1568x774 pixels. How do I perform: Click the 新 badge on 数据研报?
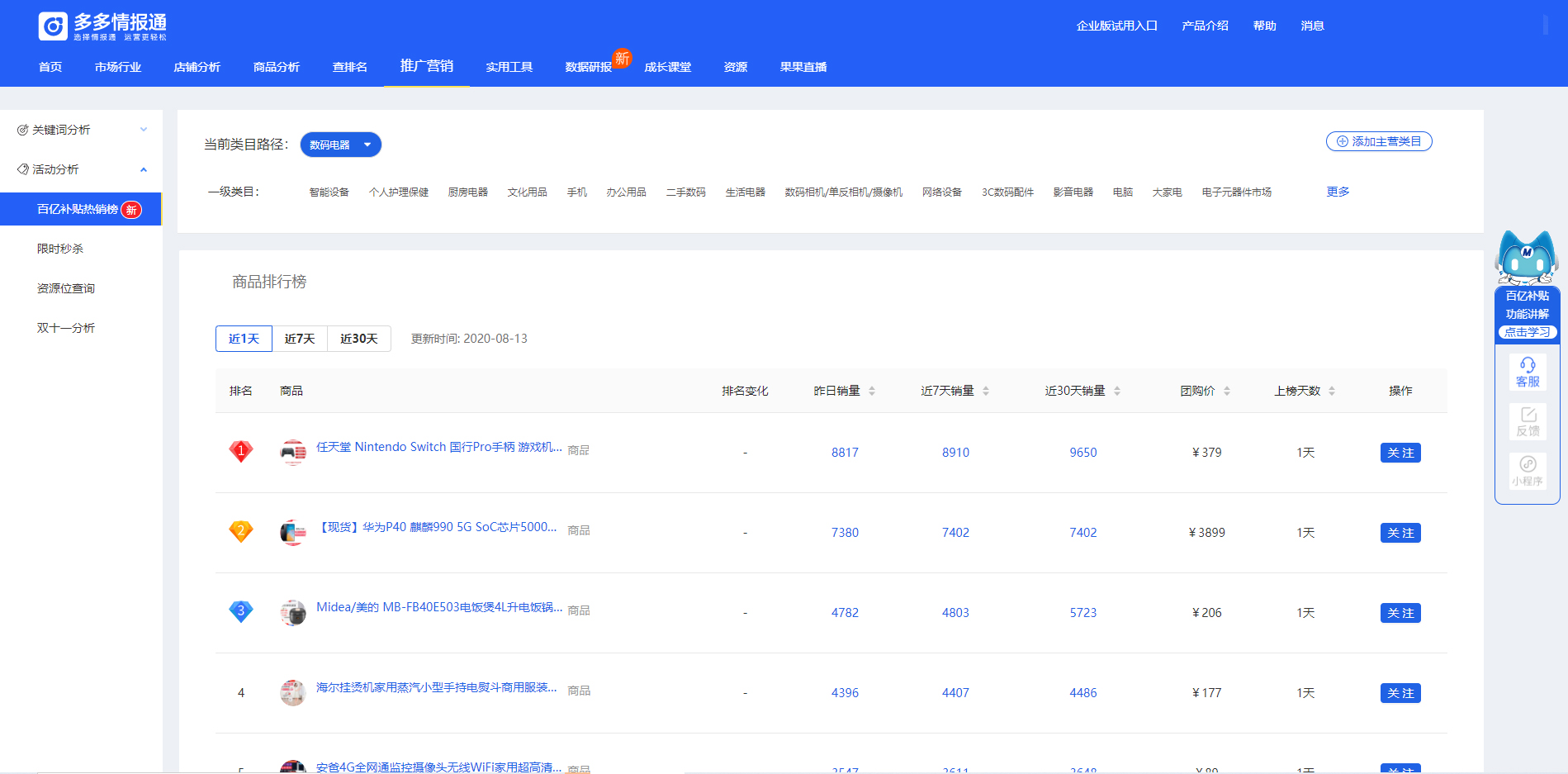623,58
